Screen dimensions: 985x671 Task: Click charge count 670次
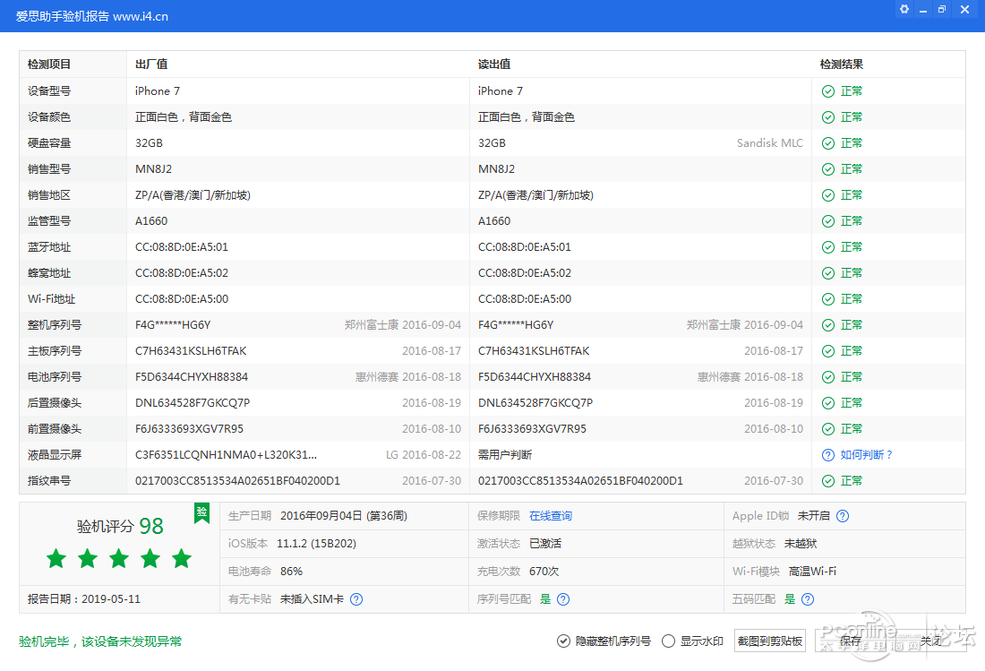[543, 571]
